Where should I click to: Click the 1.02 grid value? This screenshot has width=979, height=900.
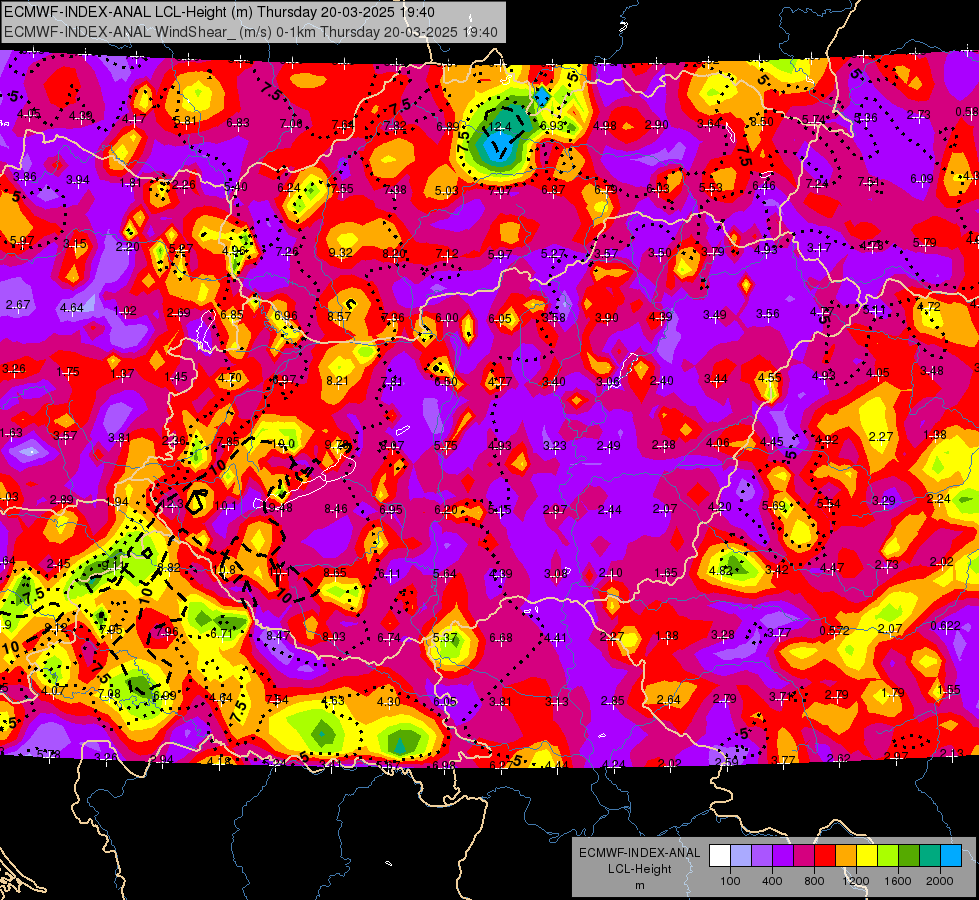(x=125, y=311)
